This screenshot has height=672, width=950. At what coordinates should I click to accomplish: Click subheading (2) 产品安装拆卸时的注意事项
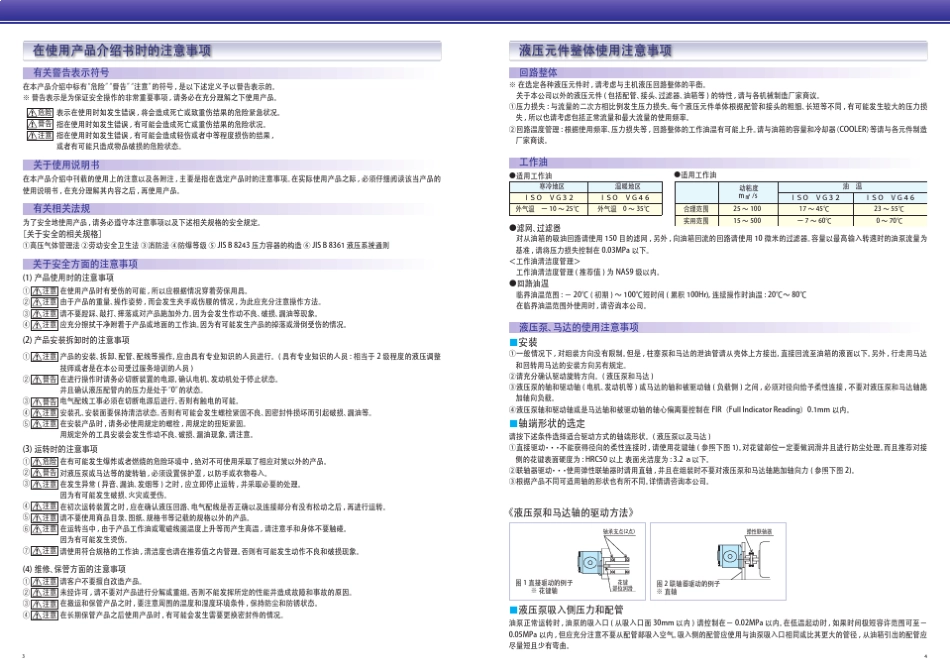[x=76, y=341]
